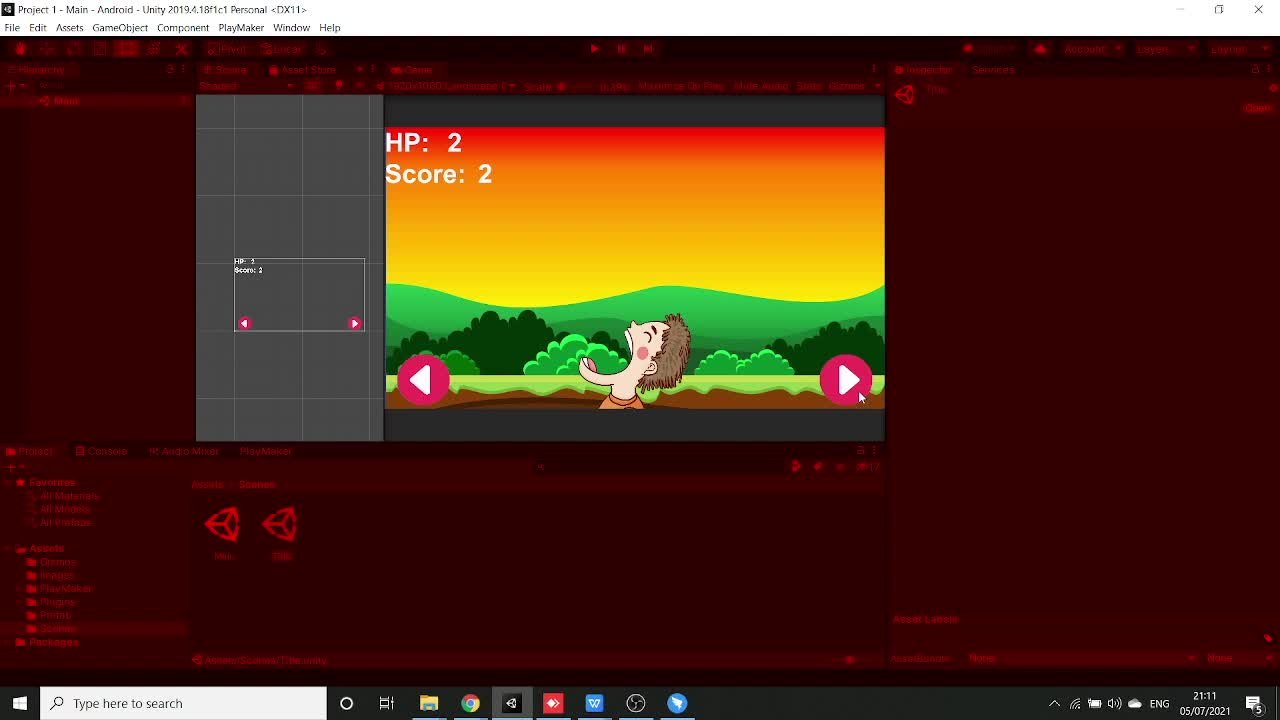Switch to the Console tab
Screen dimensions: 1280x720
pyautogui.click(x=101, y=451)
